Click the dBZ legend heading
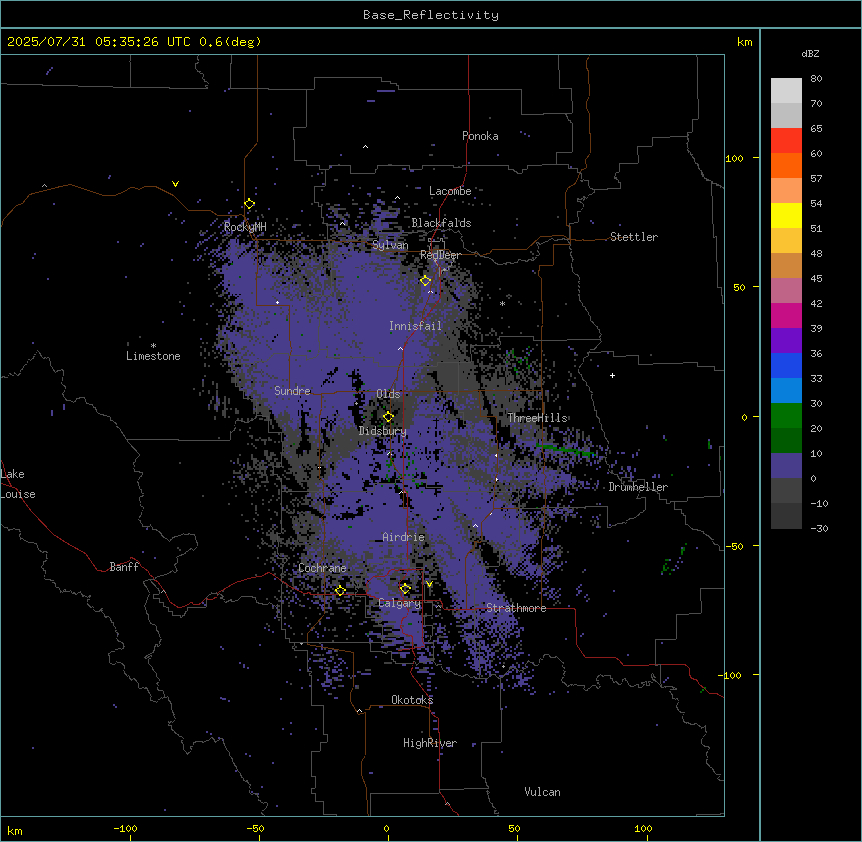 810,53
